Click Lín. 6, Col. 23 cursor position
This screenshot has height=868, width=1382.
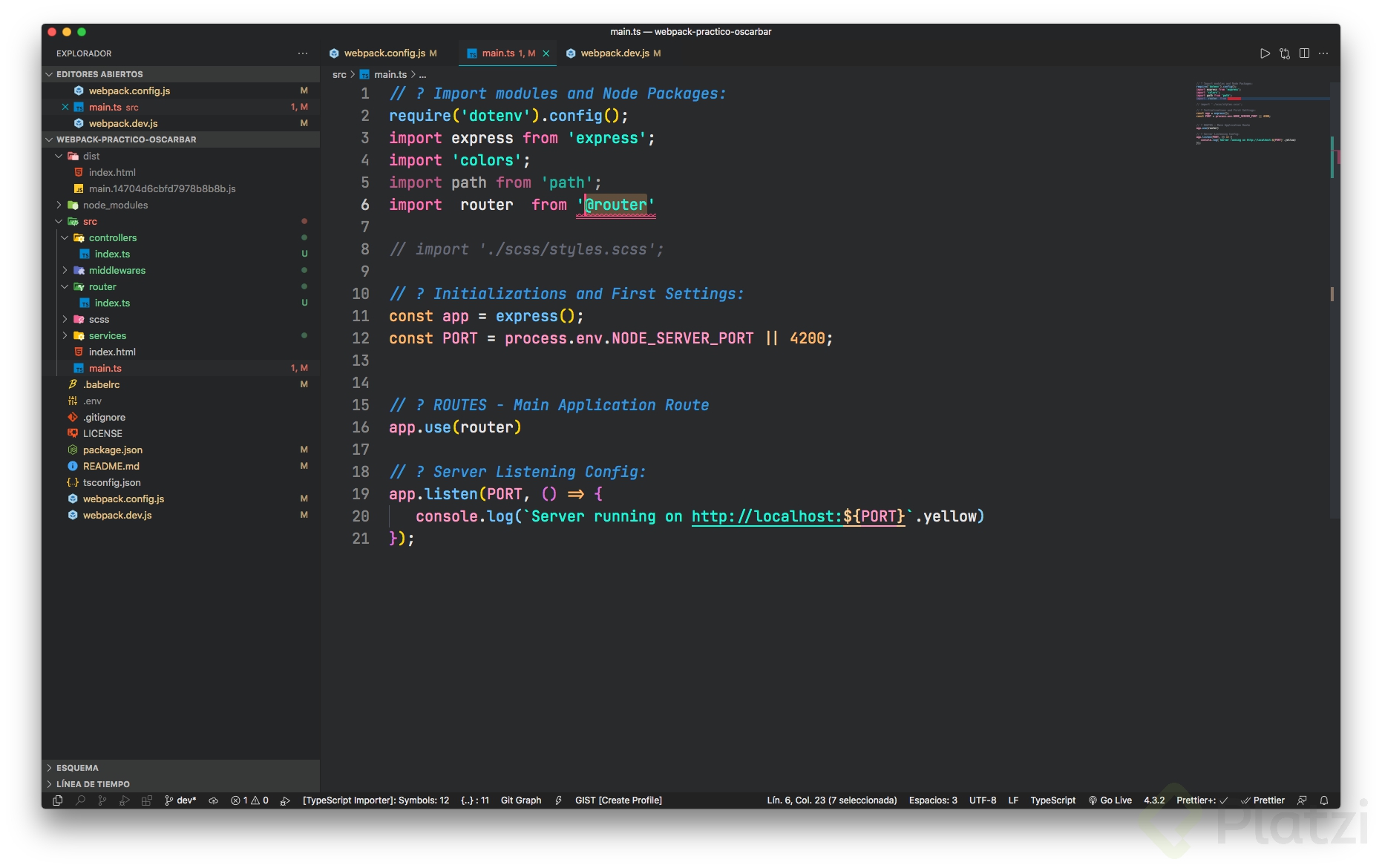pyautogui.click(x=832, y=800)
